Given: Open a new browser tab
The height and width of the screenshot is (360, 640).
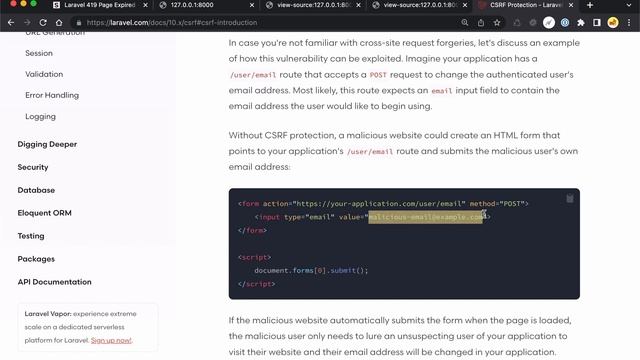Looking at the screenshot, I should coord(590,5).
